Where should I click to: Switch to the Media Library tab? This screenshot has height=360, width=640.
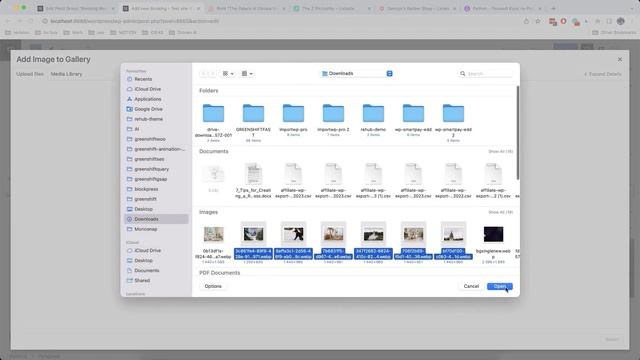[67, 74]
